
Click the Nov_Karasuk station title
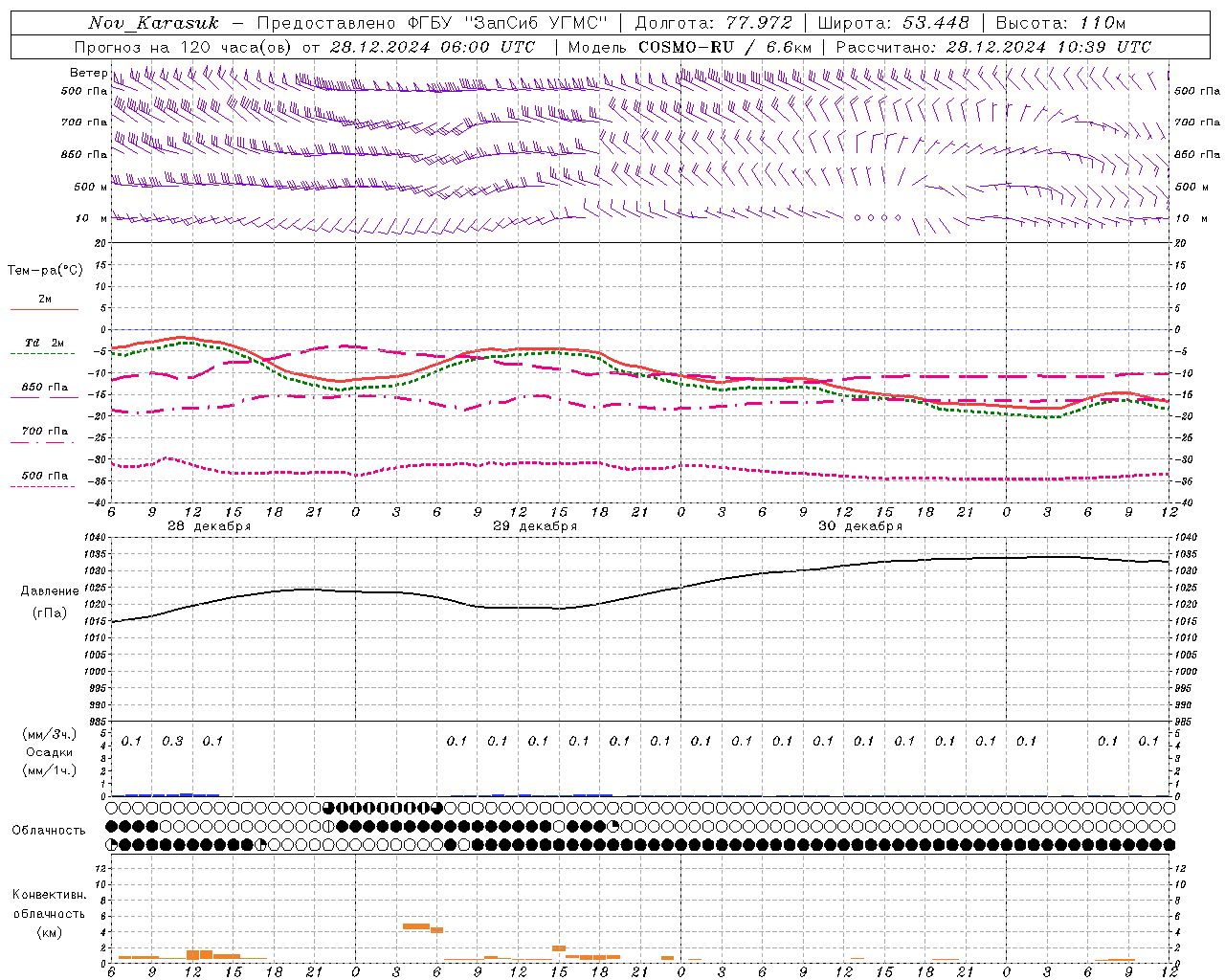[153, 23]
